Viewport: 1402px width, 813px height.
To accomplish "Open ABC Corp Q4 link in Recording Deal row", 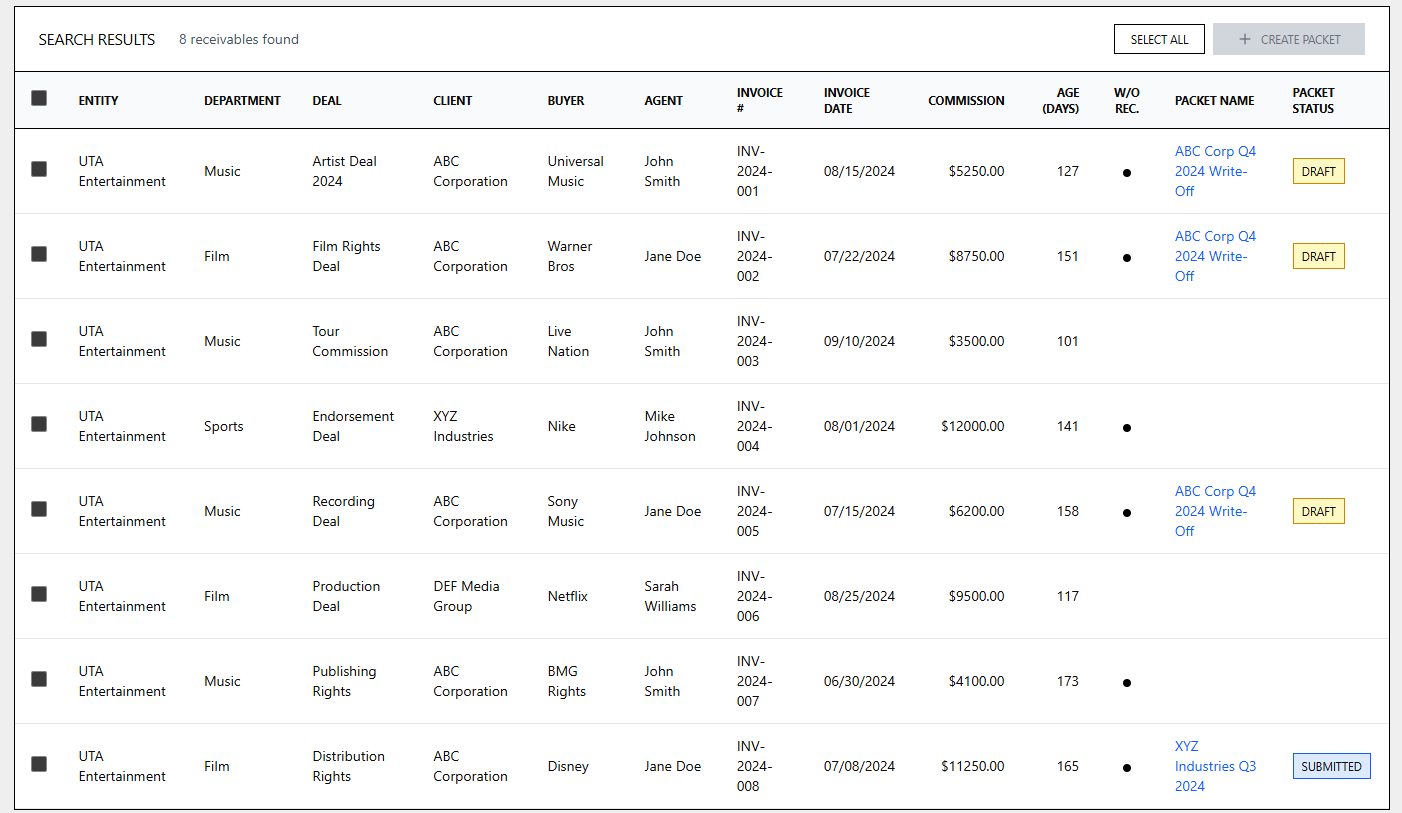I will 1215,511.
